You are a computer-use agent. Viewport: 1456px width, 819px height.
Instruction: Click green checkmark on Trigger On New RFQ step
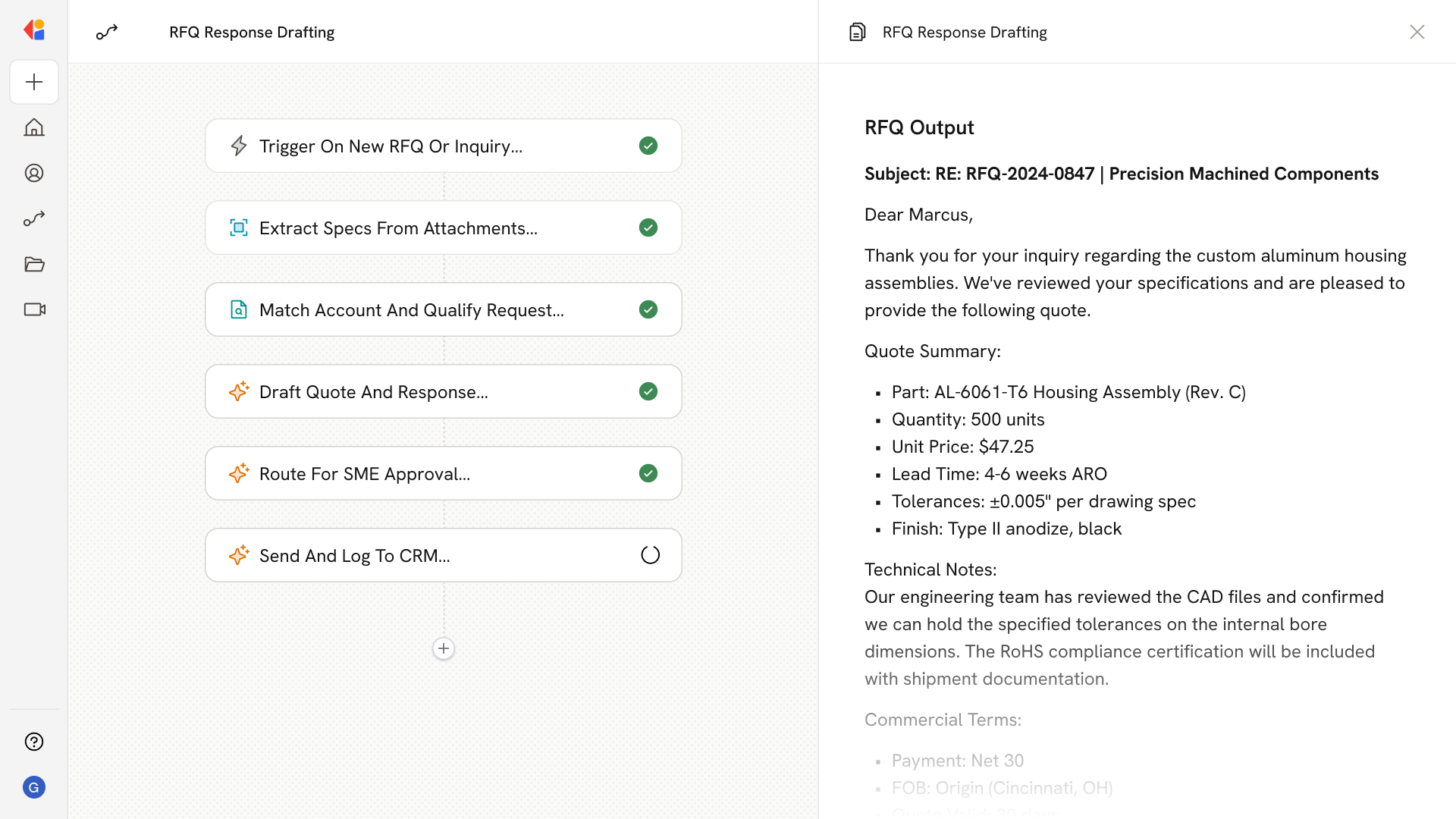tap(648, 146)
